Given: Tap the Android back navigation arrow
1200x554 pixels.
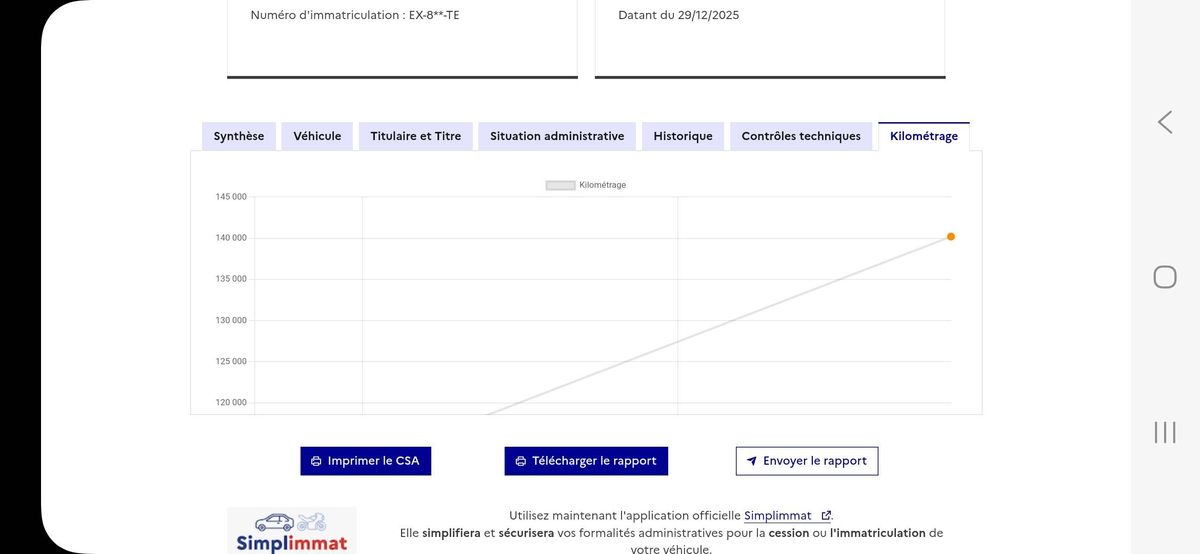Looking at the screenshot, I should (1165, 122).
